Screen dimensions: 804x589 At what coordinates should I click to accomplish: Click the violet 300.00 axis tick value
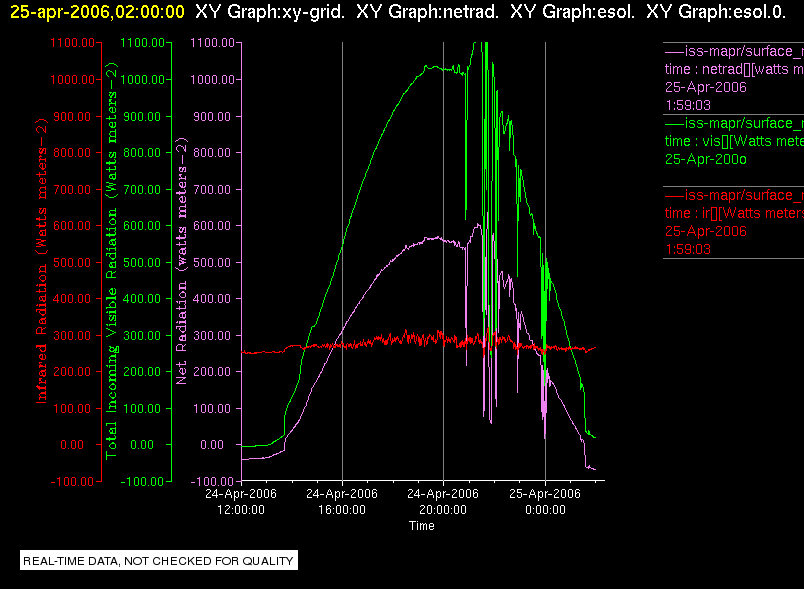(x=212, y=335)
